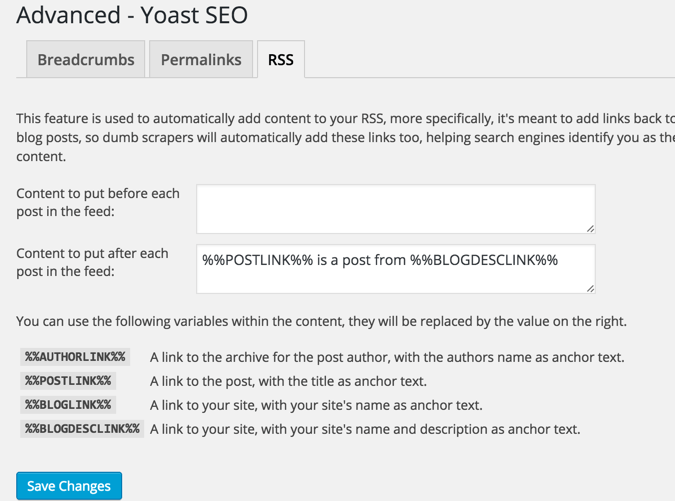Select the RSS tab
The width and height of the screenshot is (675, 501).
tap(281, 60)
